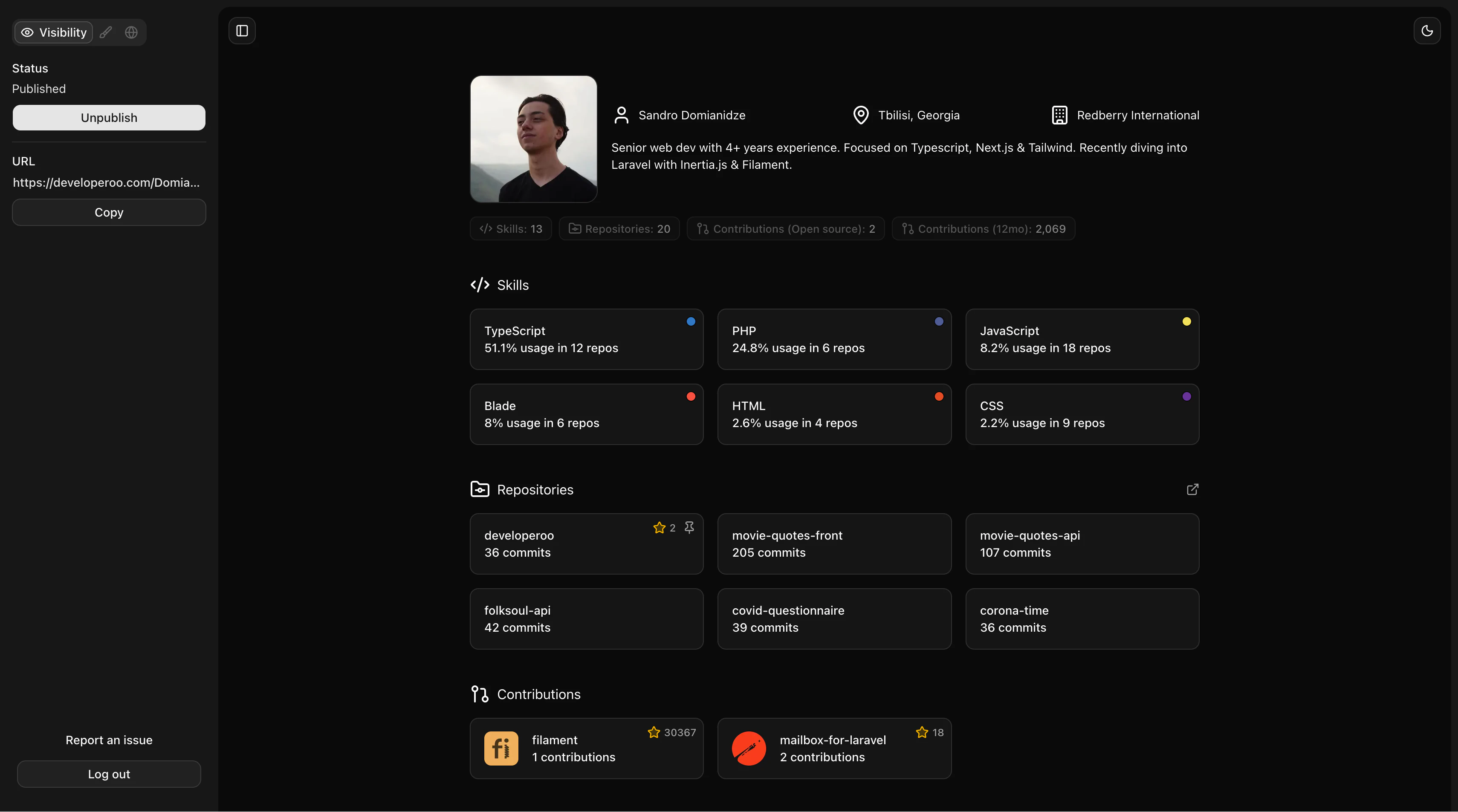
Task: Copy the profile URL
Action: tap(109, 212)
